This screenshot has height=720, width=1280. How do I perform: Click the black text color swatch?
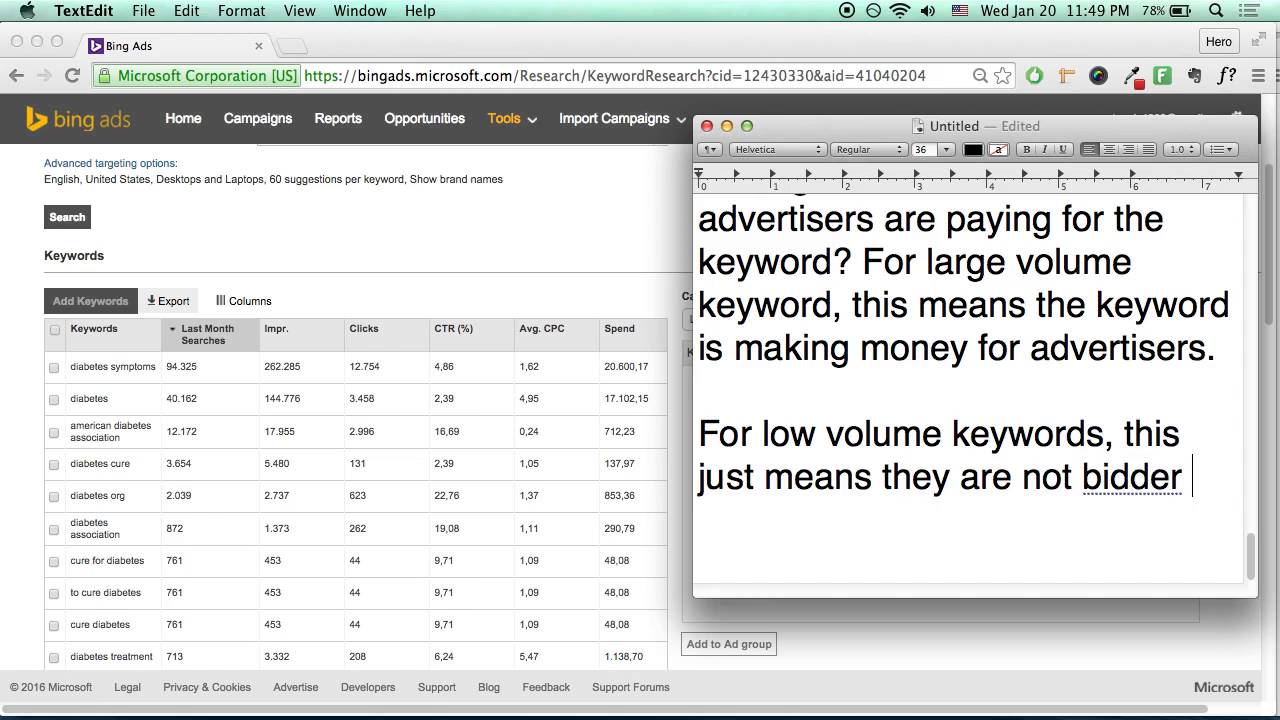pos(973,149)
